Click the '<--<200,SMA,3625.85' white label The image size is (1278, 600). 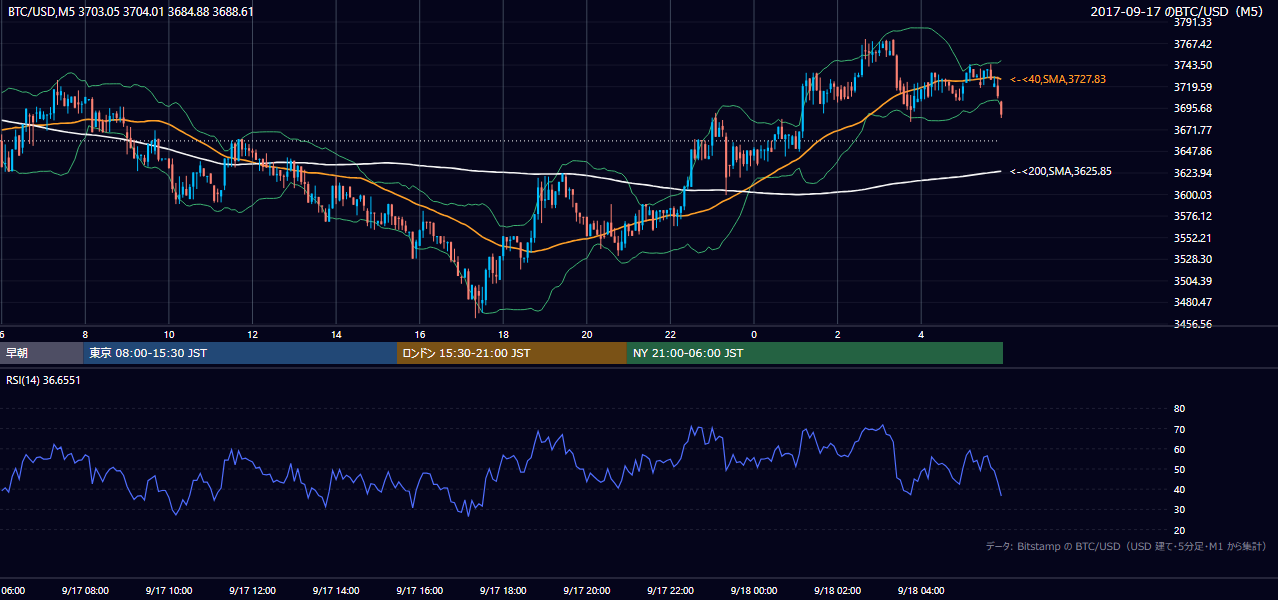[1061, 171]
